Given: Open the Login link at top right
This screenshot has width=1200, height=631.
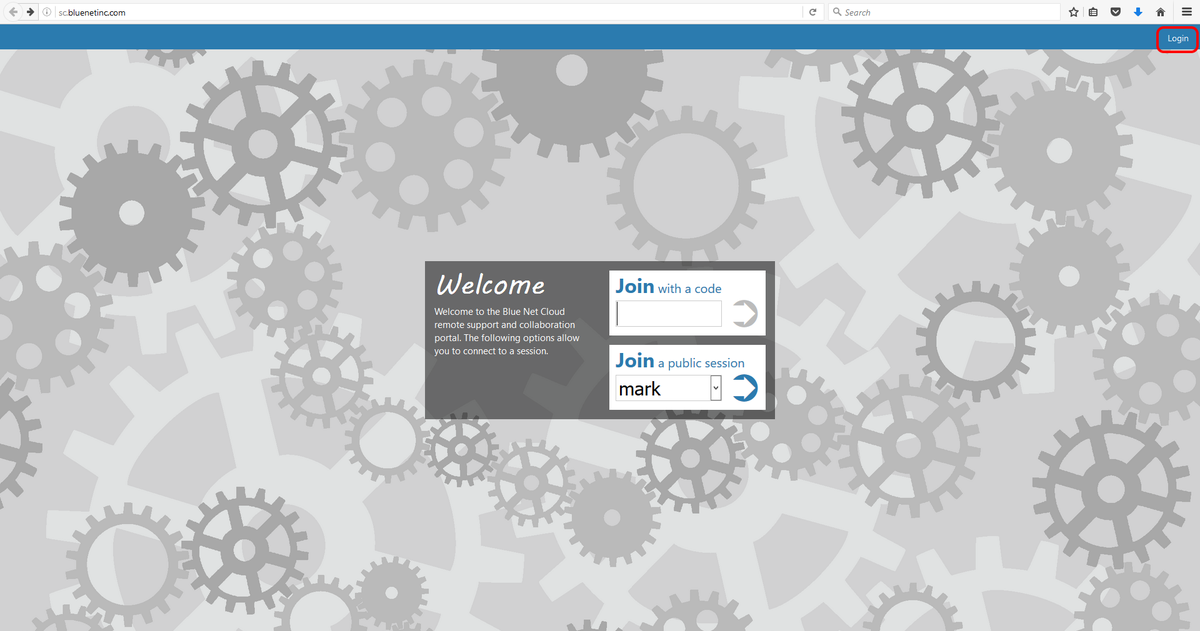Looking at the screenshot, I should [1178, 38].
